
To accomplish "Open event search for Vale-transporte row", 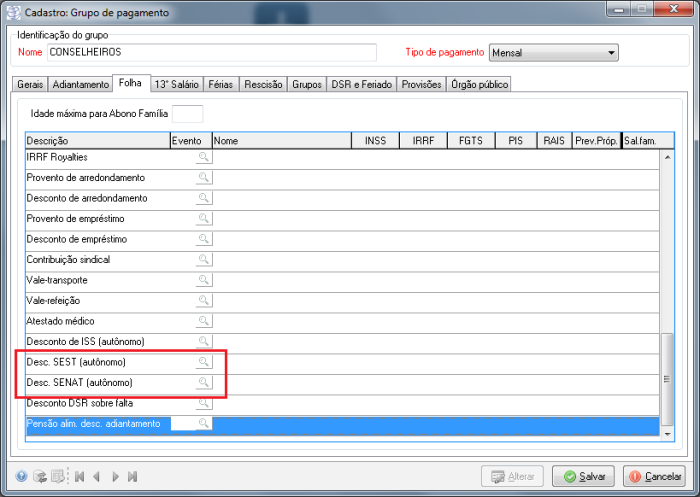I will tap(203, 280).
